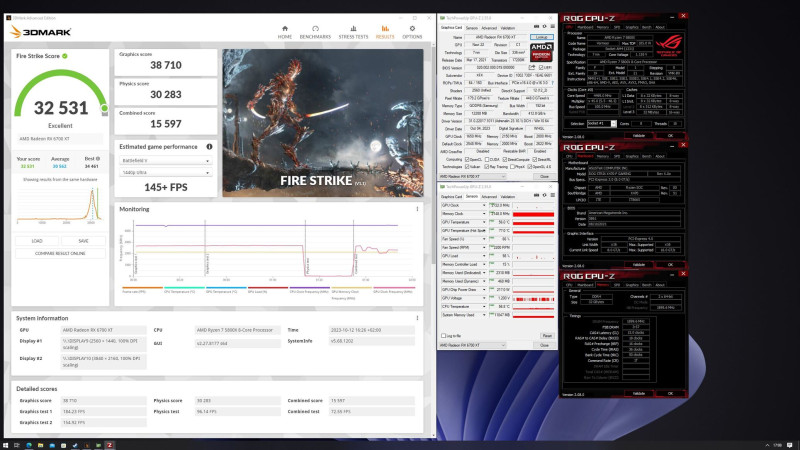800x450 pixels.
Task: Open the GPU Load sensor dropdown arrow
Action: 484,256
